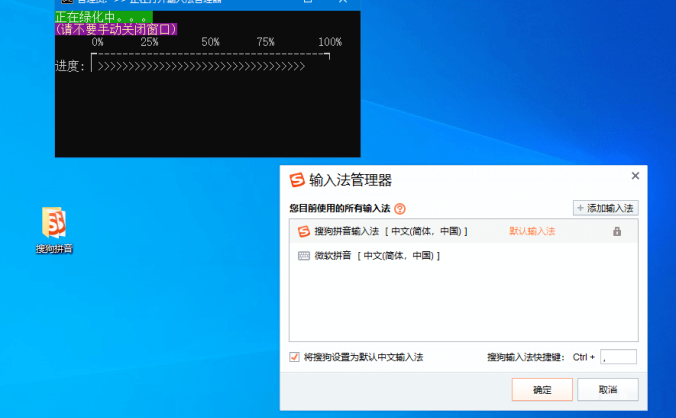Select the 搜狗拼音输入法 row in list
The image size is (676, 418).
(463, 231)
